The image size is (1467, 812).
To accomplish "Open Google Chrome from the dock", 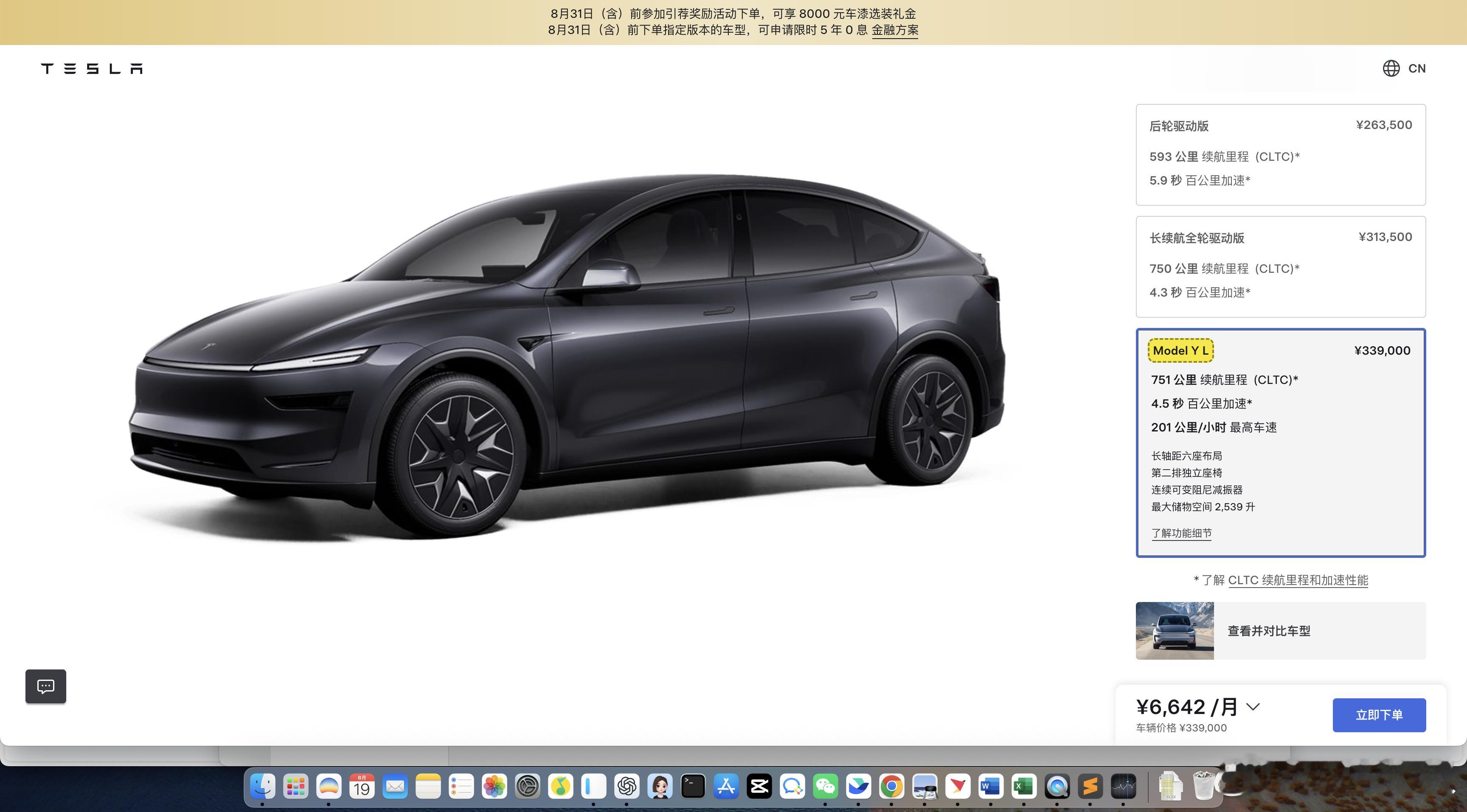I will pos(892,787).
